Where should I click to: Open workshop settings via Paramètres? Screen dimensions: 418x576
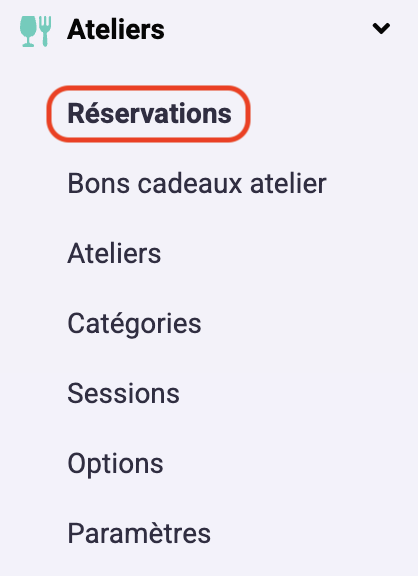pyautogui.click(x=139, y=533)
